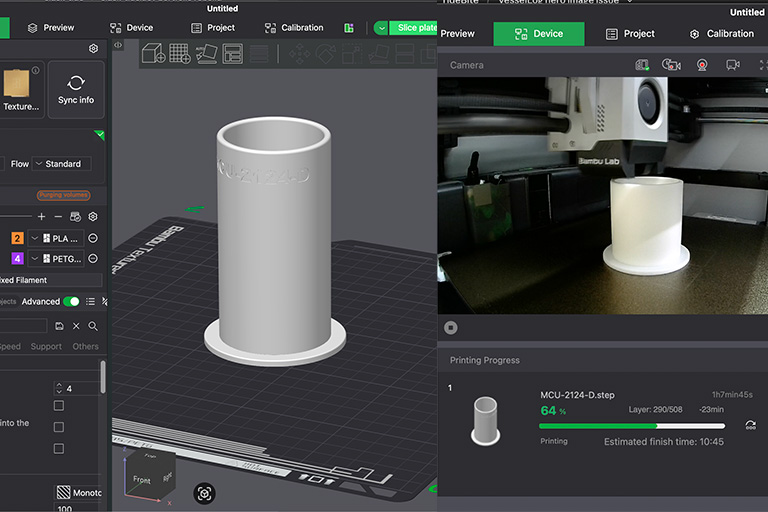Click the Add plate grid icon
The image size is (768, 512).
coord(180,53)
